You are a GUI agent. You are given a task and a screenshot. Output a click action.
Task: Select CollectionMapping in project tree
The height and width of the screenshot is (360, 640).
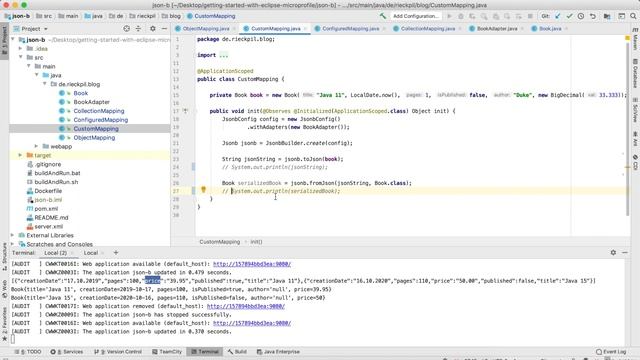(x=99, y=111)
